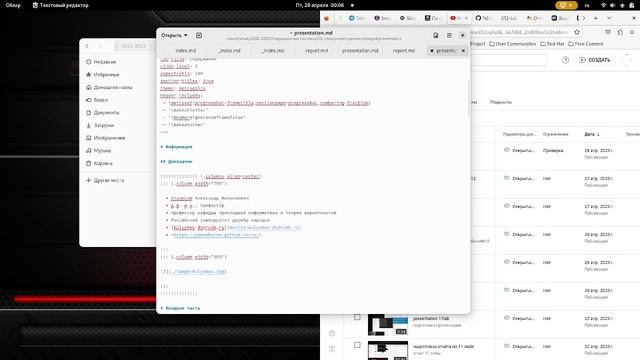This screenshot has width=640, height=360.
Task: Switch to the Подкасты tab in YouTube Studio
Action: point(500,102)
